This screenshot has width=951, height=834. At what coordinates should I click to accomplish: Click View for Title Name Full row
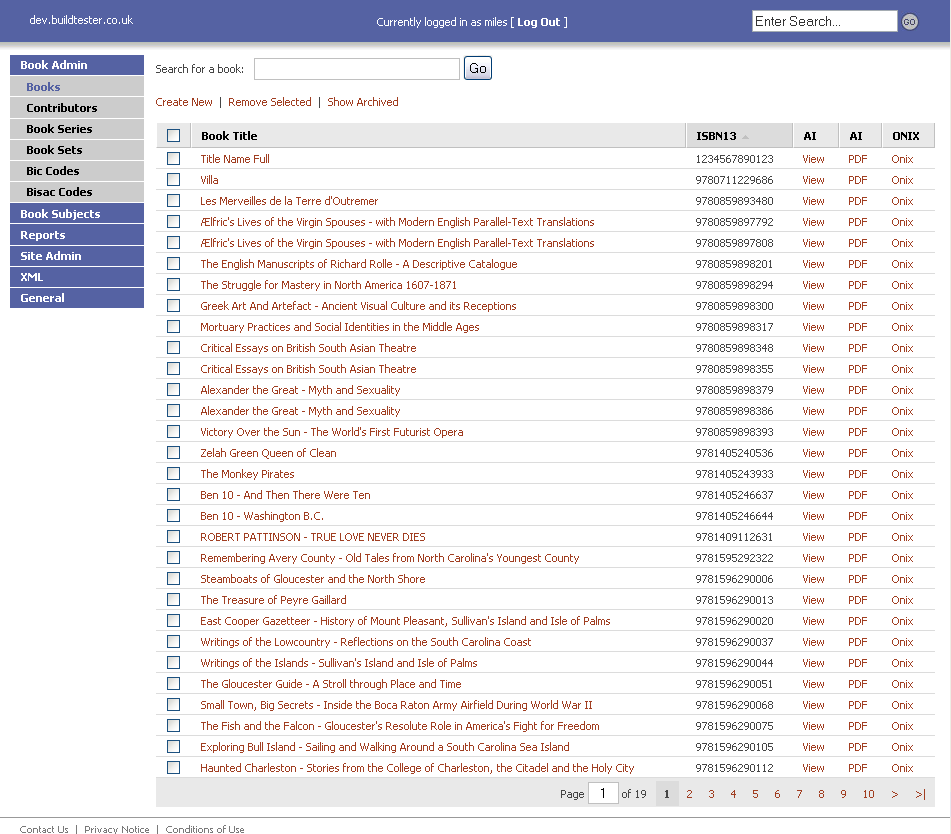[x=813, y=159]
